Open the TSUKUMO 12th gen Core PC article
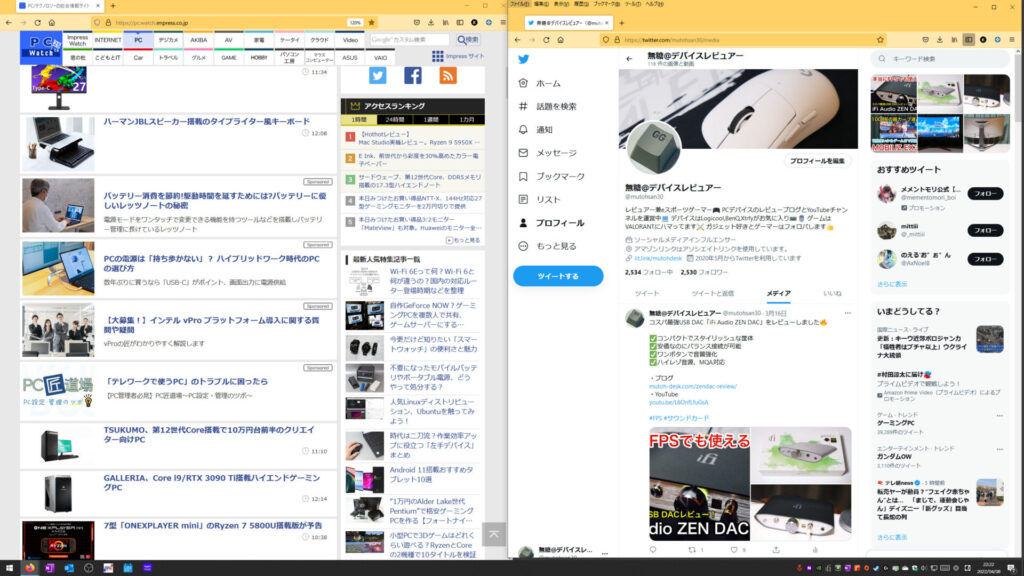The image size is (1024, 576). click(x=209, y=435)
